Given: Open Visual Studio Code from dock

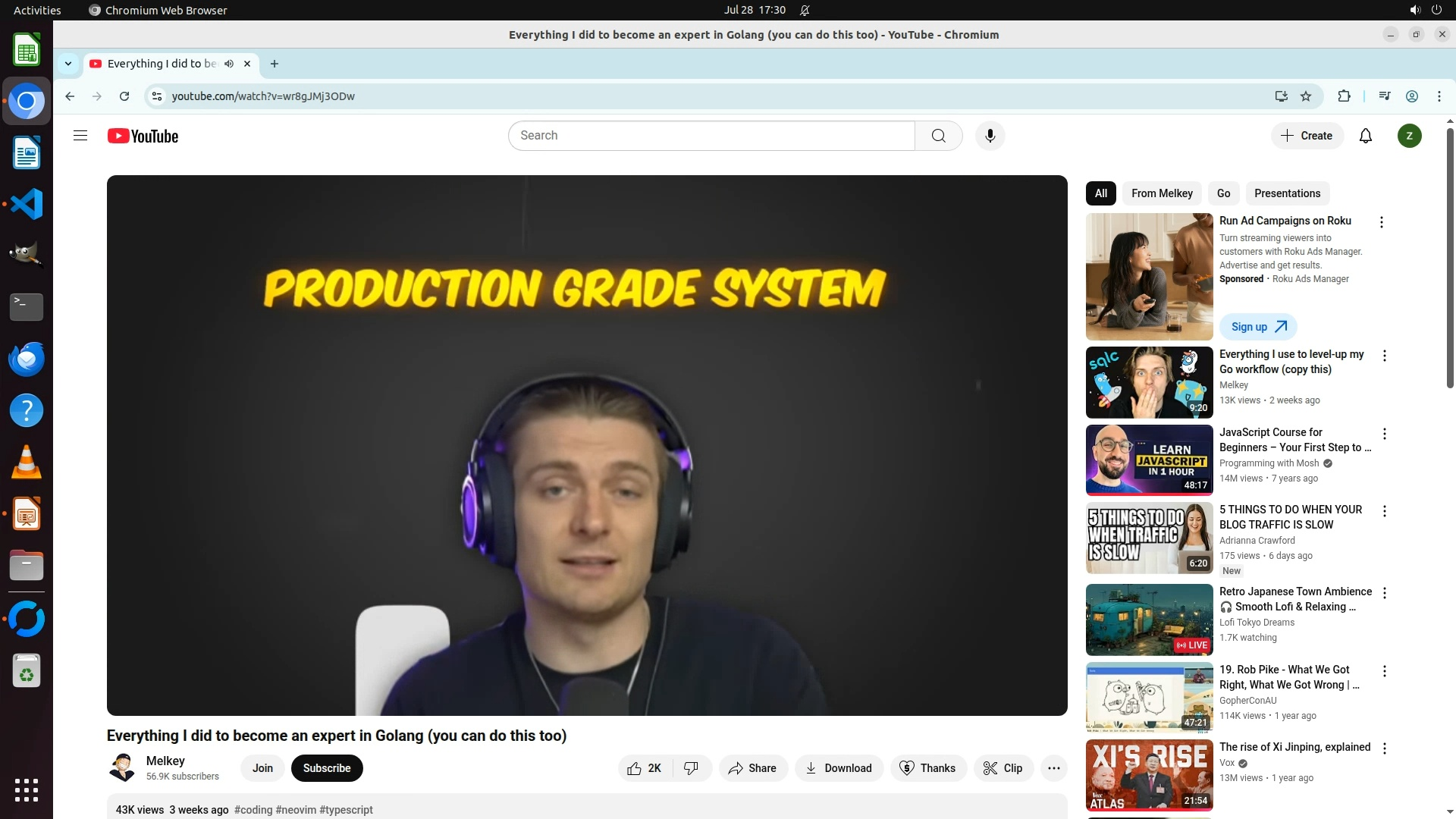Looking at the screenshot, I should tap(27, 204).
